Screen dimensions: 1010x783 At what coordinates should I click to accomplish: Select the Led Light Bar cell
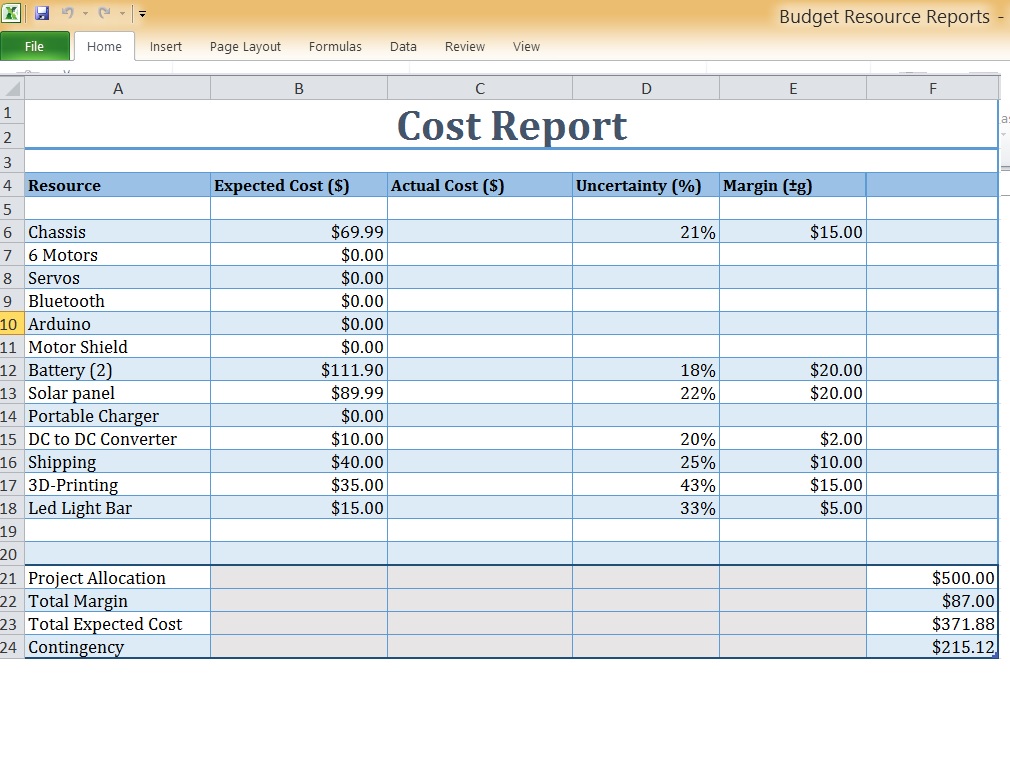click(118, 508)
